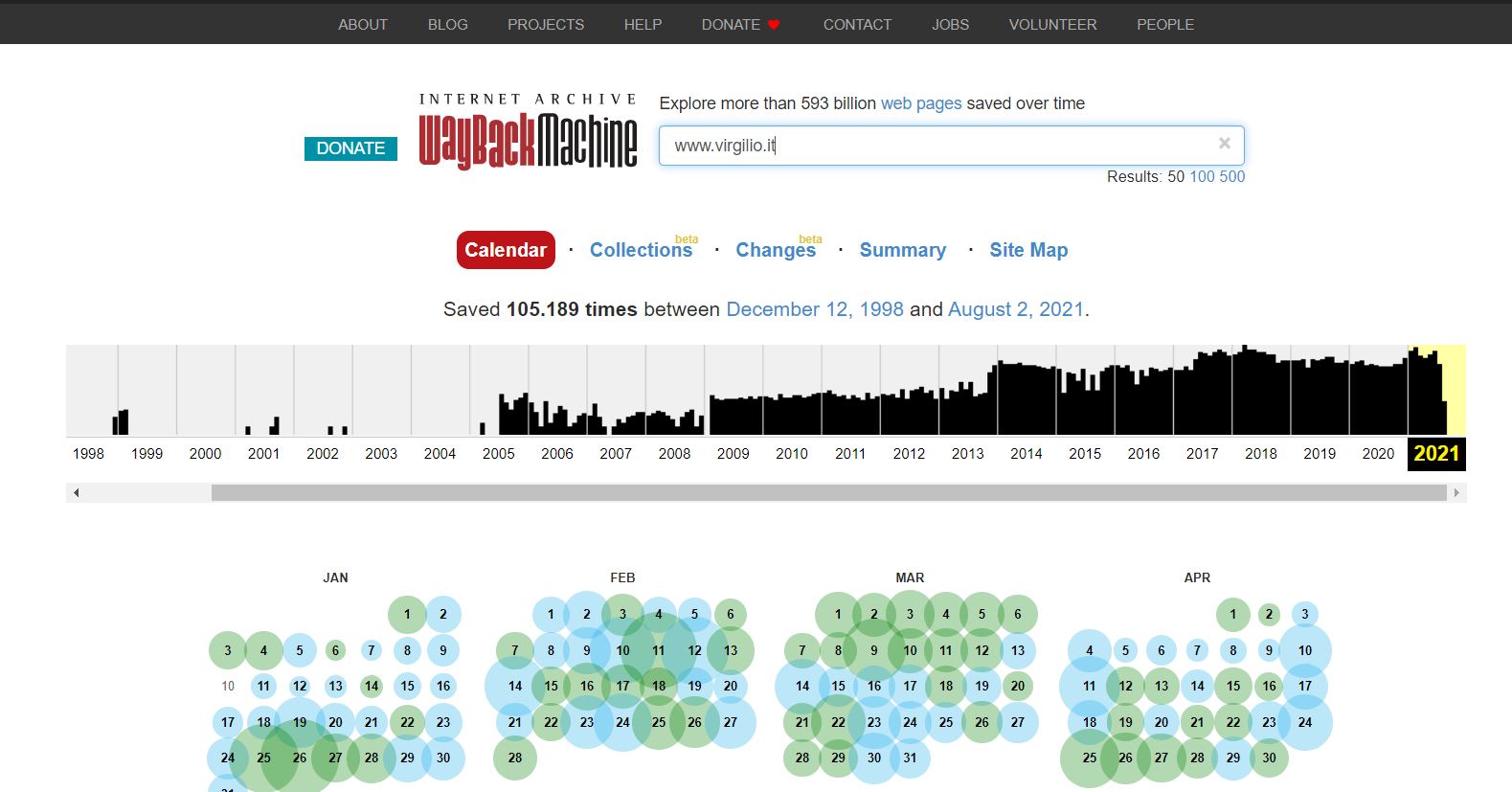Select year 2009 on the capture timeline
The height and width of the screenshot is (792, 1512).
pyautogui.click(x=733, y=454)
